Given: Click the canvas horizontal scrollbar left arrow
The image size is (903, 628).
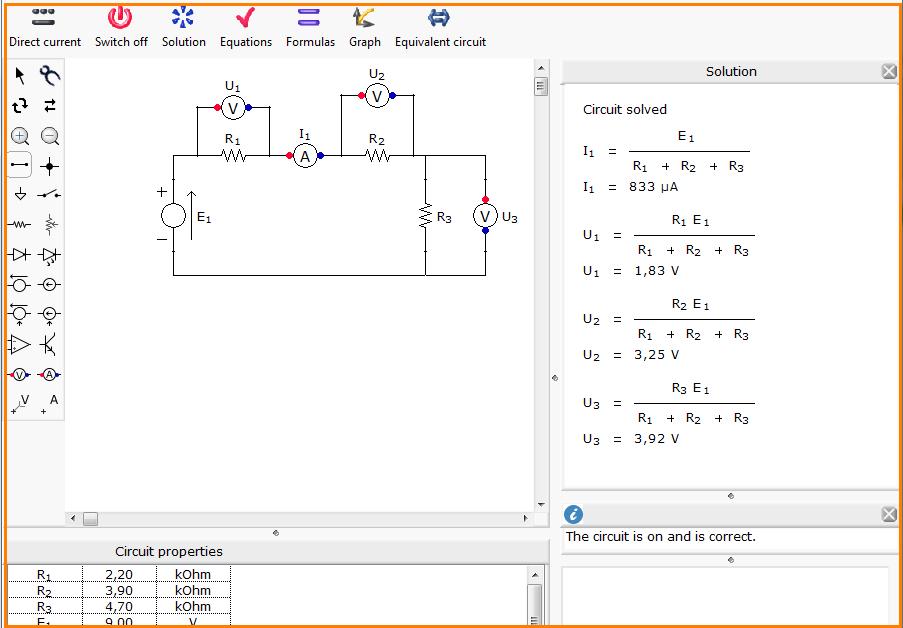Looking at the screenshot, I should [x=73, y=519].
